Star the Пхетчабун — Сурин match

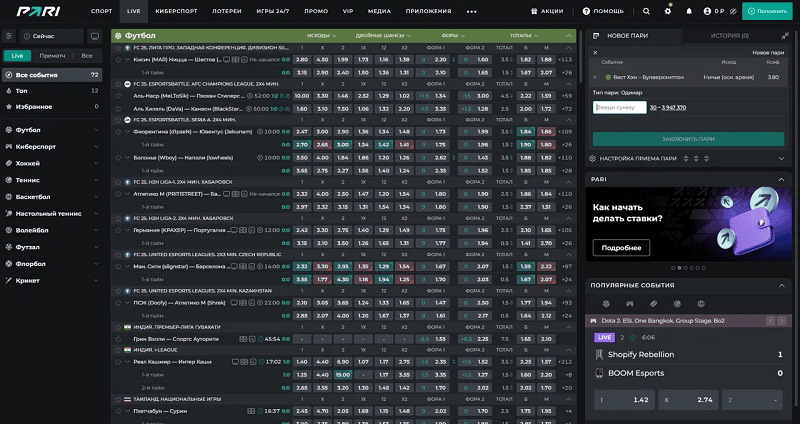118,411
